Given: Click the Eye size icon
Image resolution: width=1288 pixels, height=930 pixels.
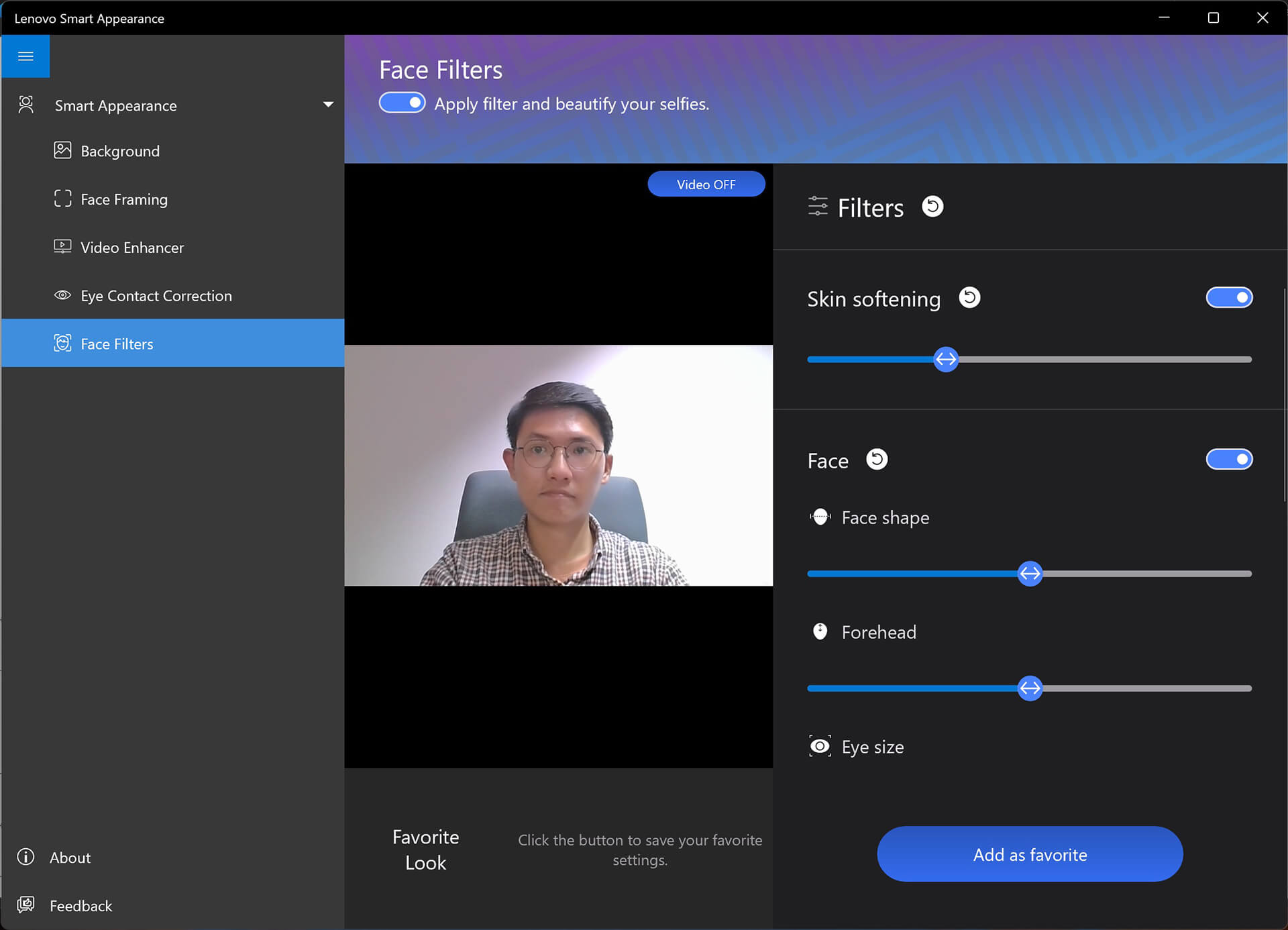Looking at the screenshot, I should click(x=820, y=746).
